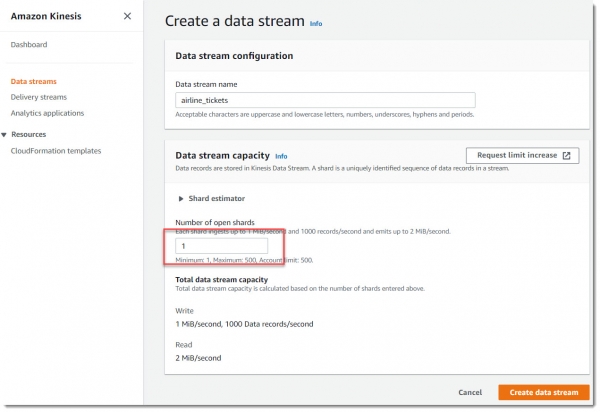Open Info link beside Data stream capacity
The width and height of the screenshot is (600, 412).
click(281, 157)
